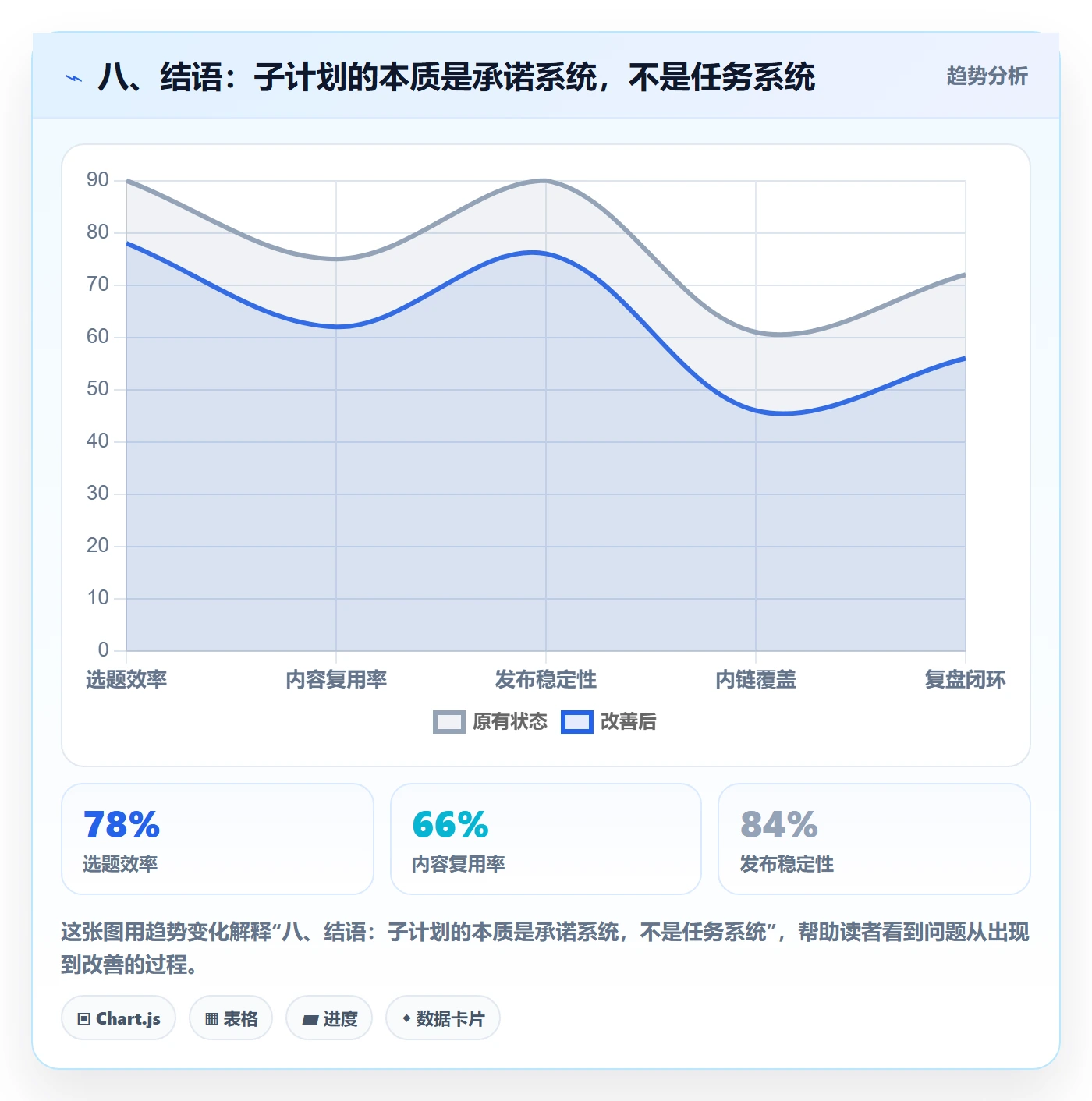
Task: Open the 78% 选题效率 stat card
Action: point(218,839)
